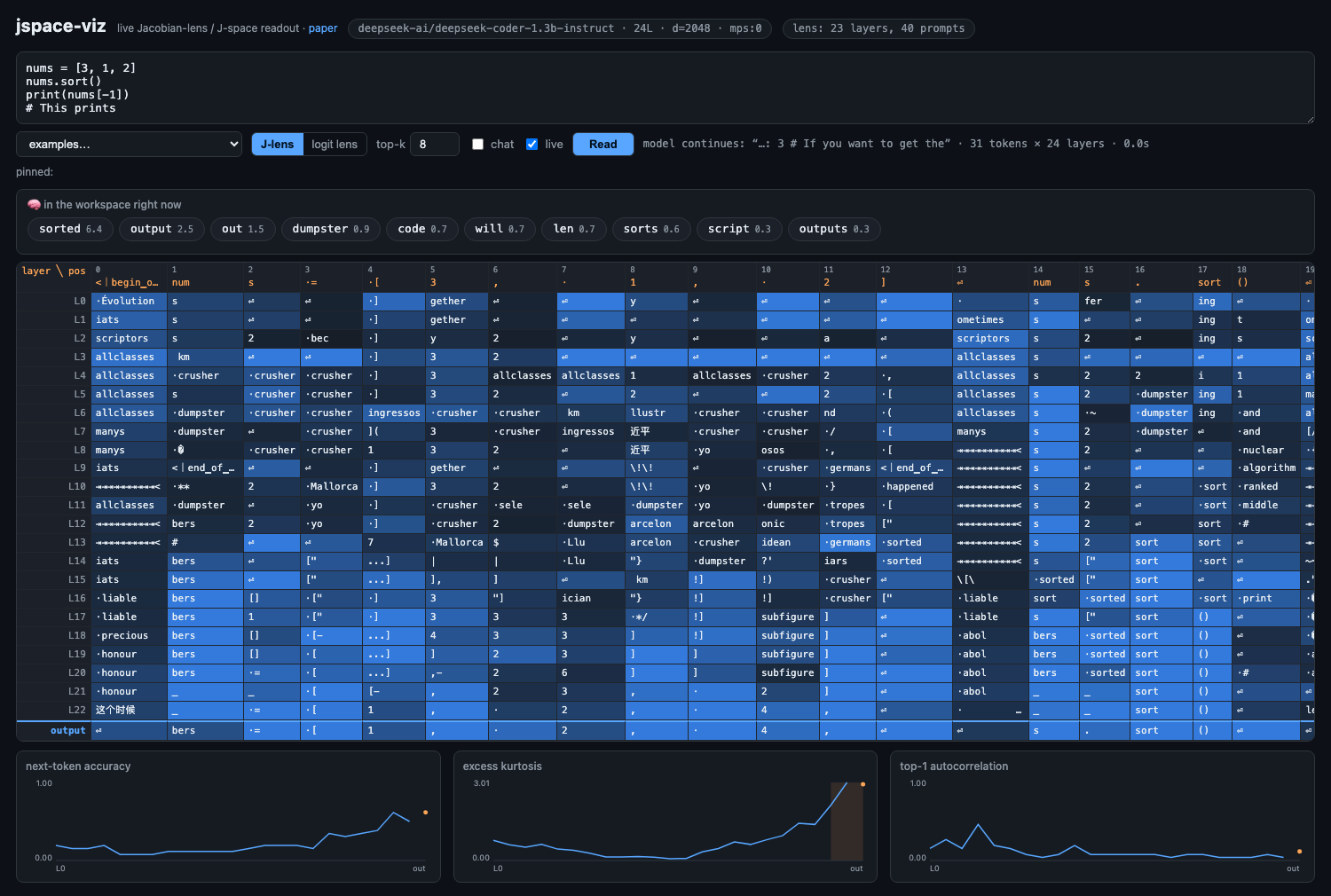1331x896 pixels.
Task: Select the 'outputs 0.3' workspace chip
Action: tap(834, 229)
